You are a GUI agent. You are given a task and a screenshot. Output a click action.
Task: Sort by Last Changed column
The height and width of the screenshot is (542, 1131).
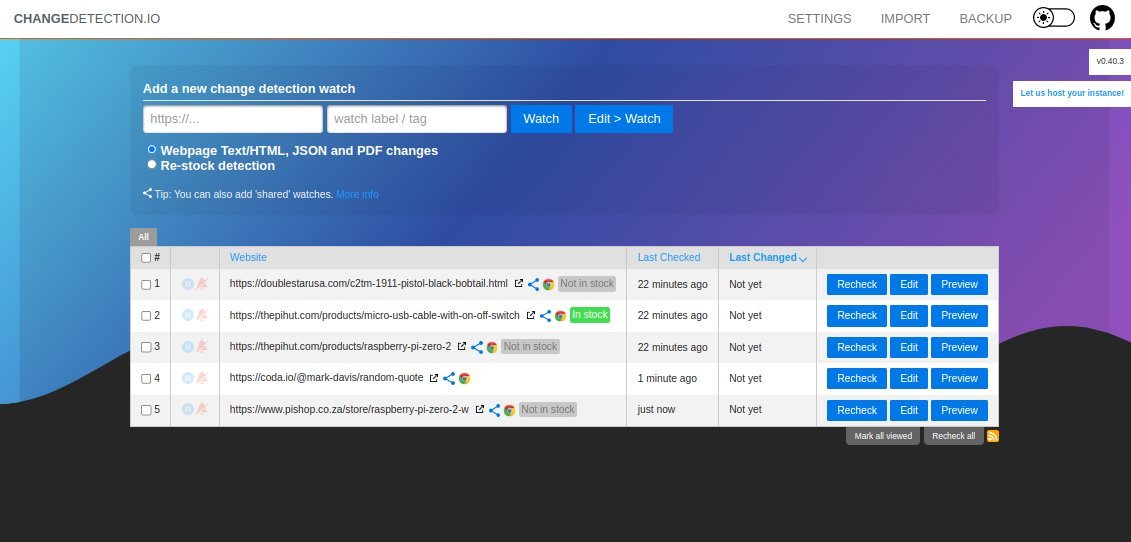[x=767, y=258]
